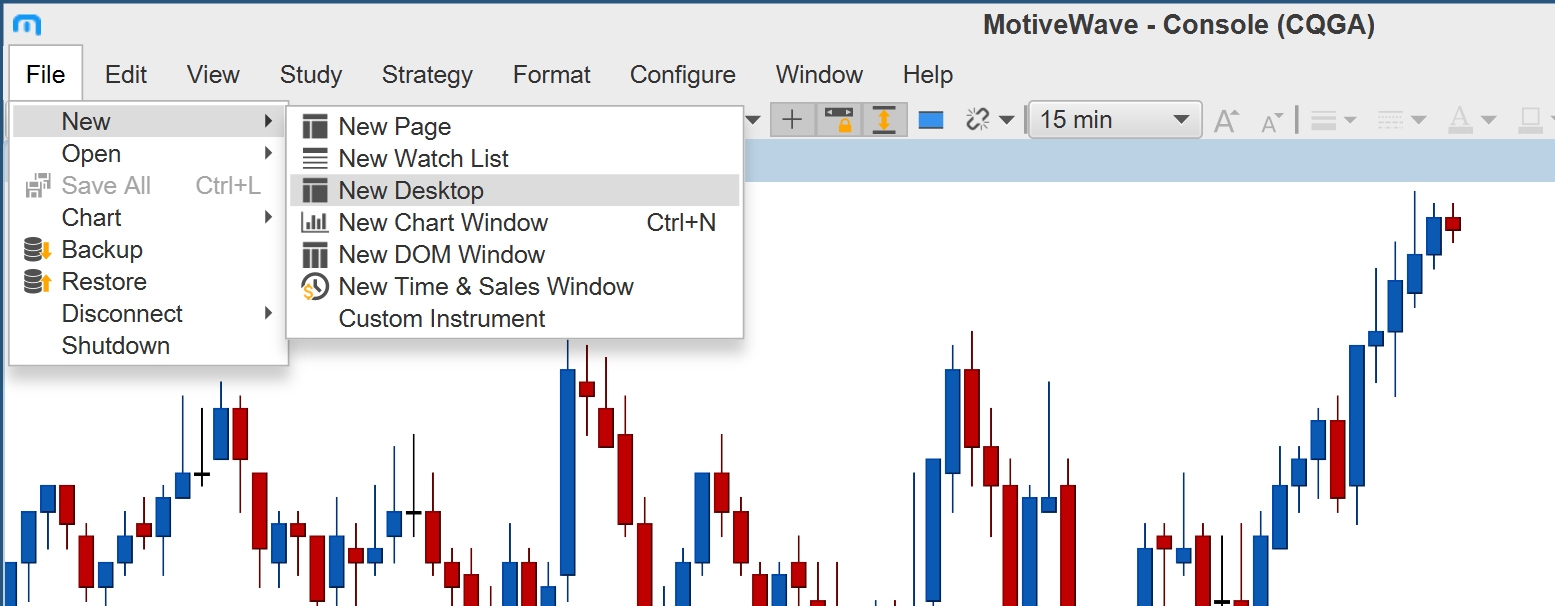This screenshot has height=606, width=1555.
Task: Toggle the vertical auto-scale button
Action: tap(884, 120)
